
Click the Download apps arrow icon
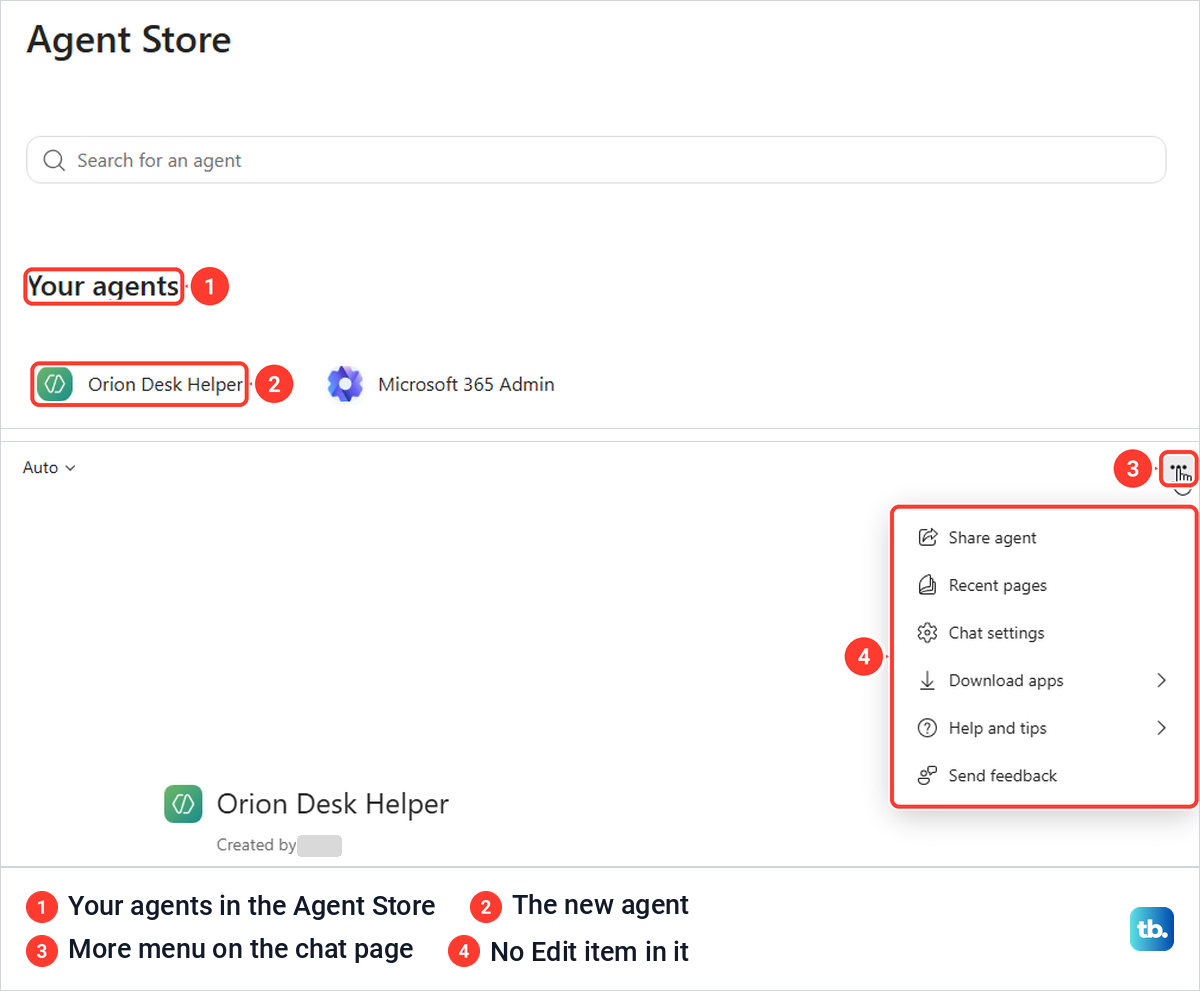(x=927, y=680)
